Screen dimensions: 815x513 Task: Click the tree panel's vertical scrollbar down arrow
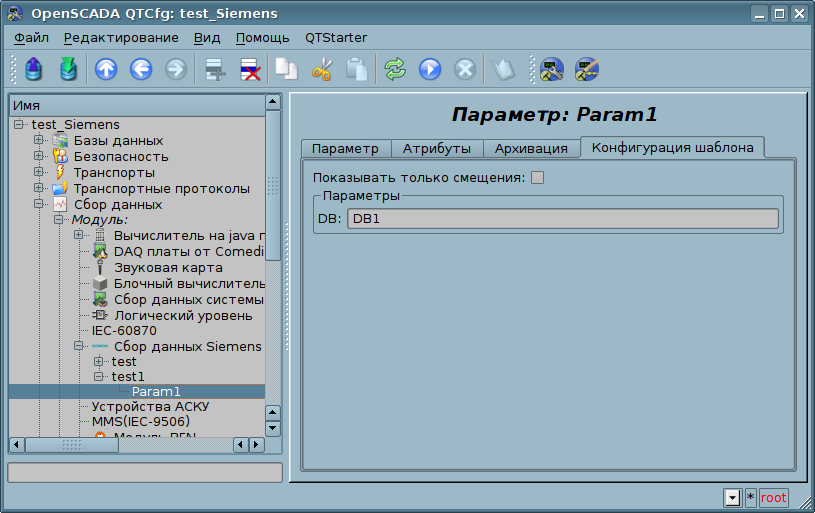point(272,428)
